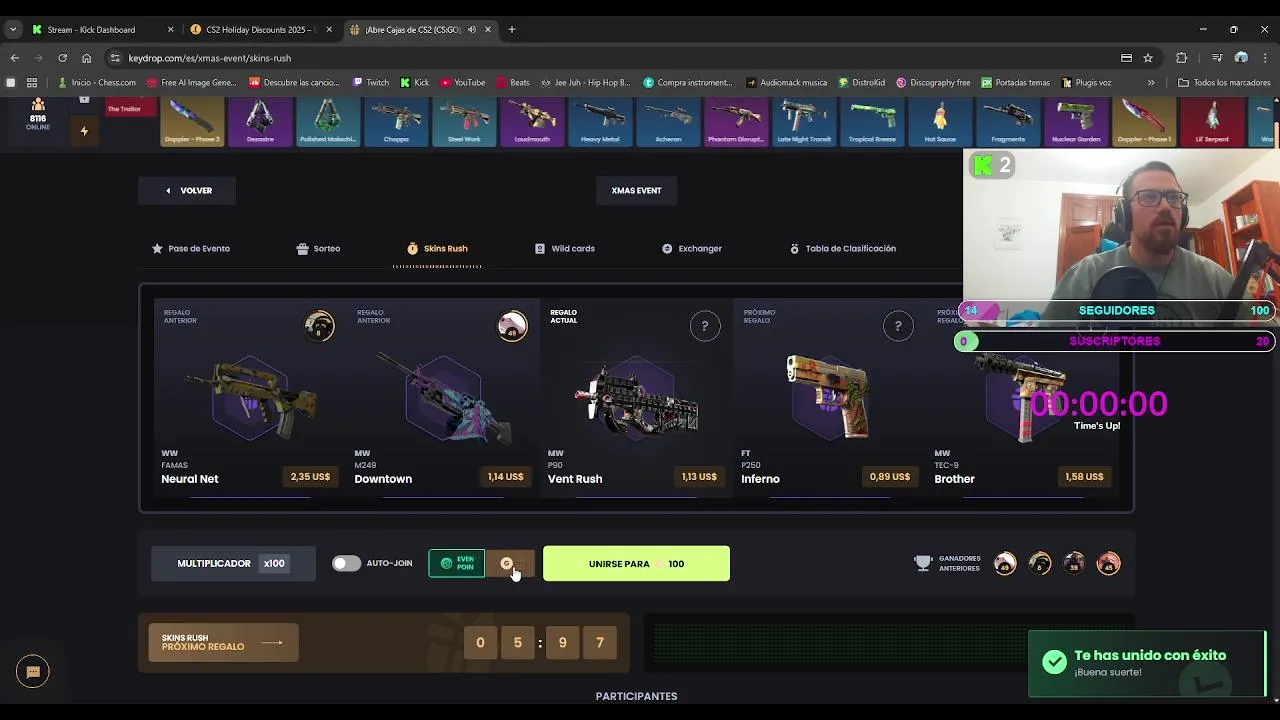1280x720 pixels.
Task: Go to browser home page
Action: click(x=86, y=58)
